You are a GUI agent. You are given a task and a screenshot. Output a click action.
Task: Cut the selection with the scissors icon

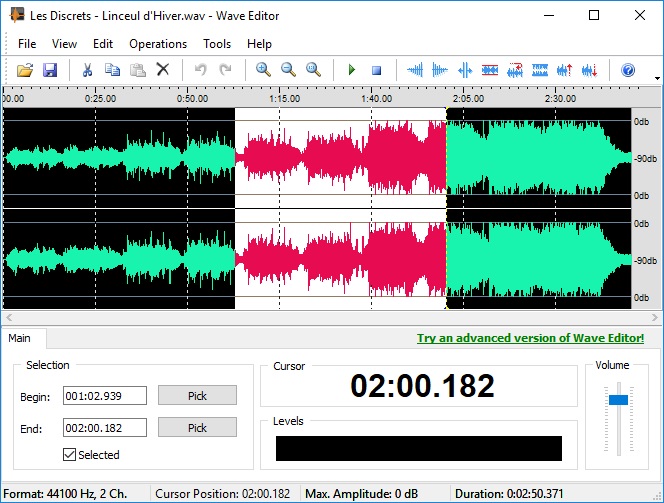[x=87, y=70]
